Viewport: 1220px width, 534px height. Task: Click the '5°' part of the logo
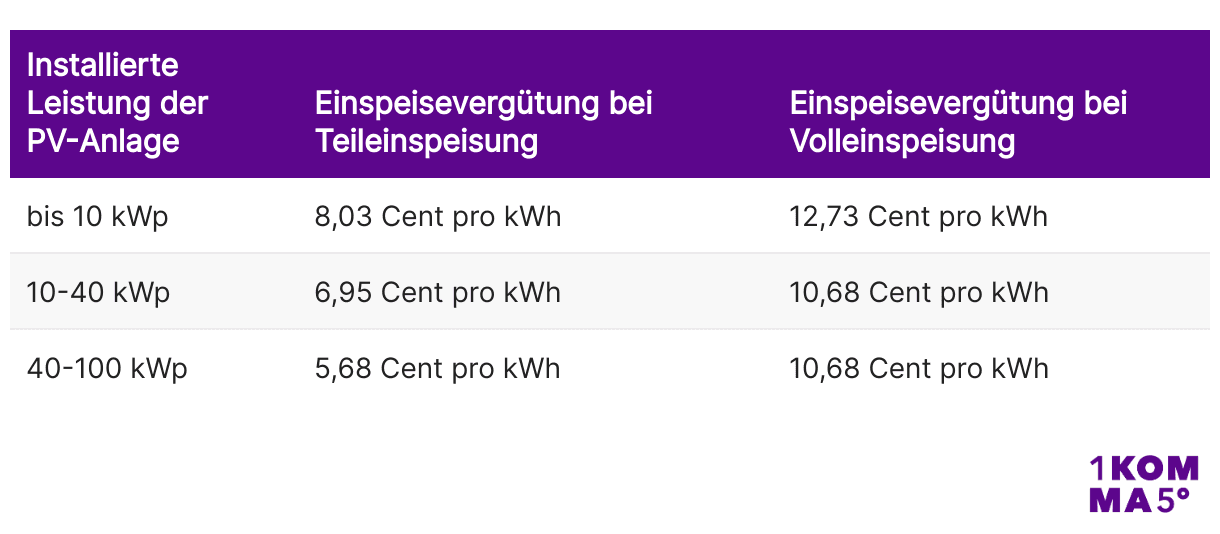pos(1174,499)
